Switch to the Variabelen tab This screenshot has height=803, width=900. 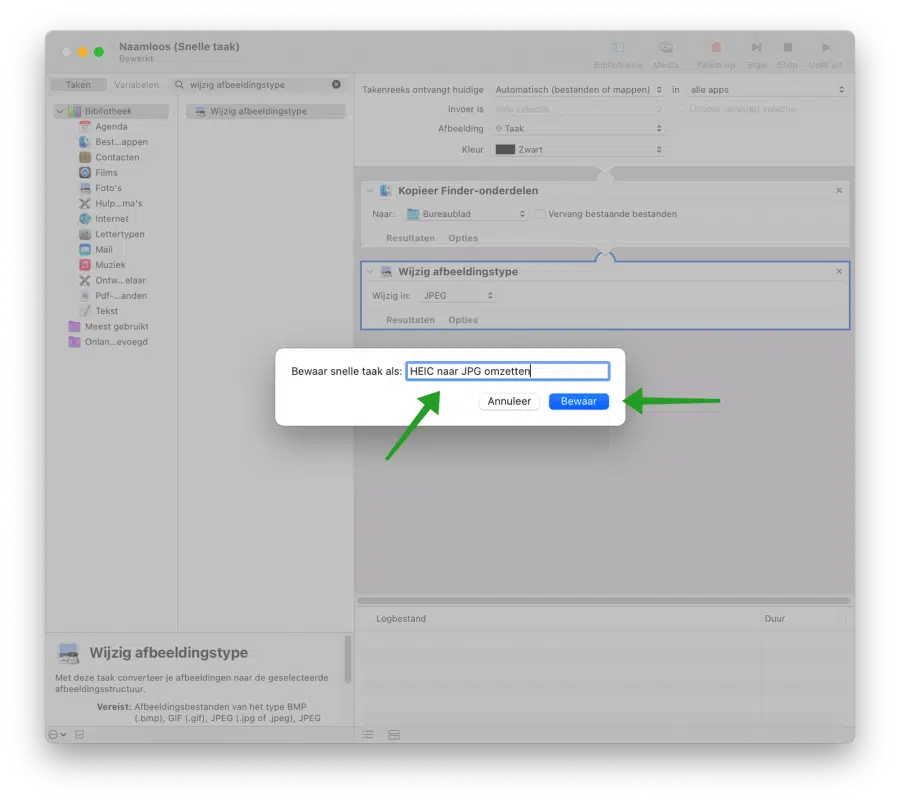point(136,84)
